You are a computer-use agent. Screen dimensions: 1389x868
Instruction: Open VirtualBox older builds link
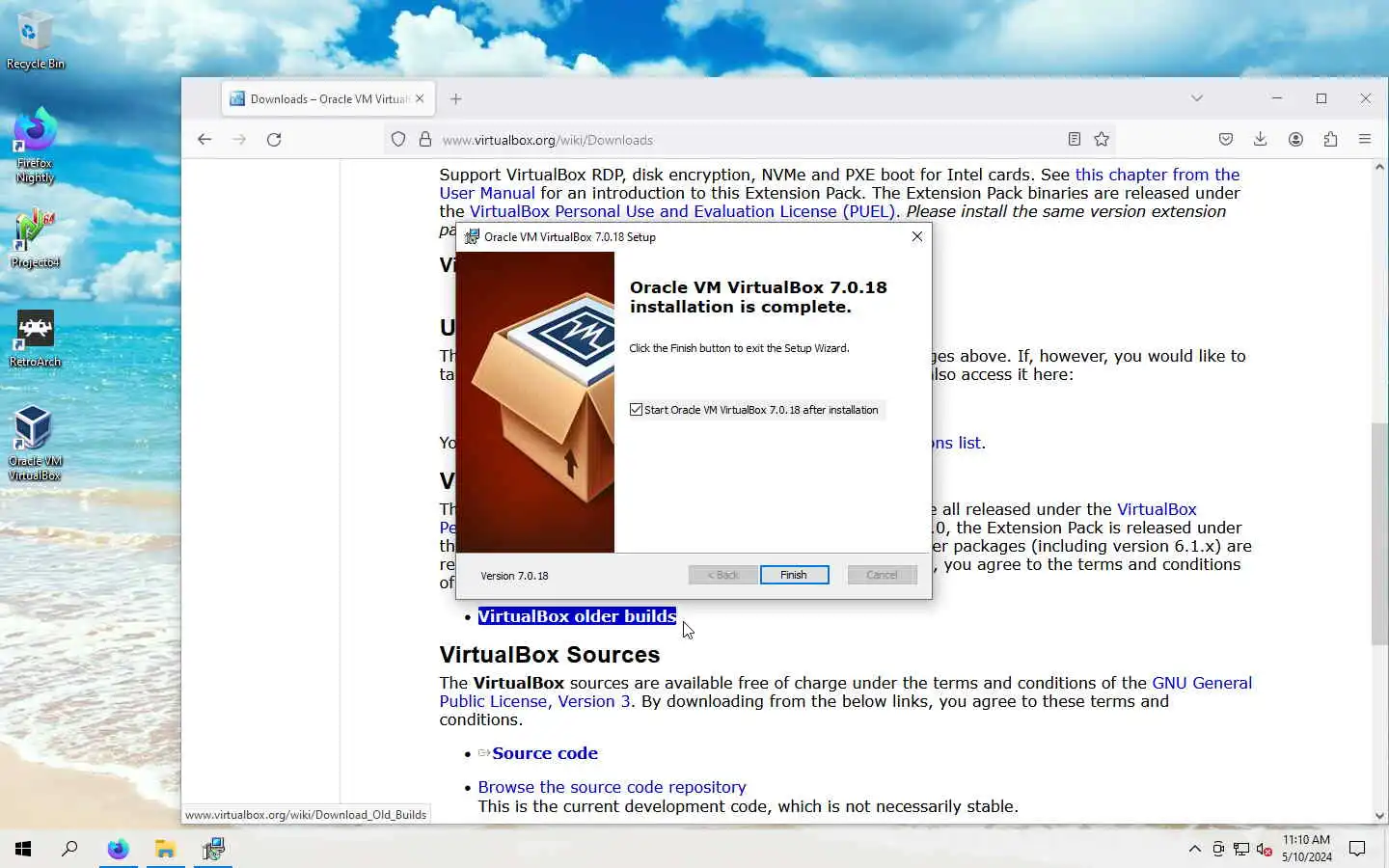click(x=577, y=616)
